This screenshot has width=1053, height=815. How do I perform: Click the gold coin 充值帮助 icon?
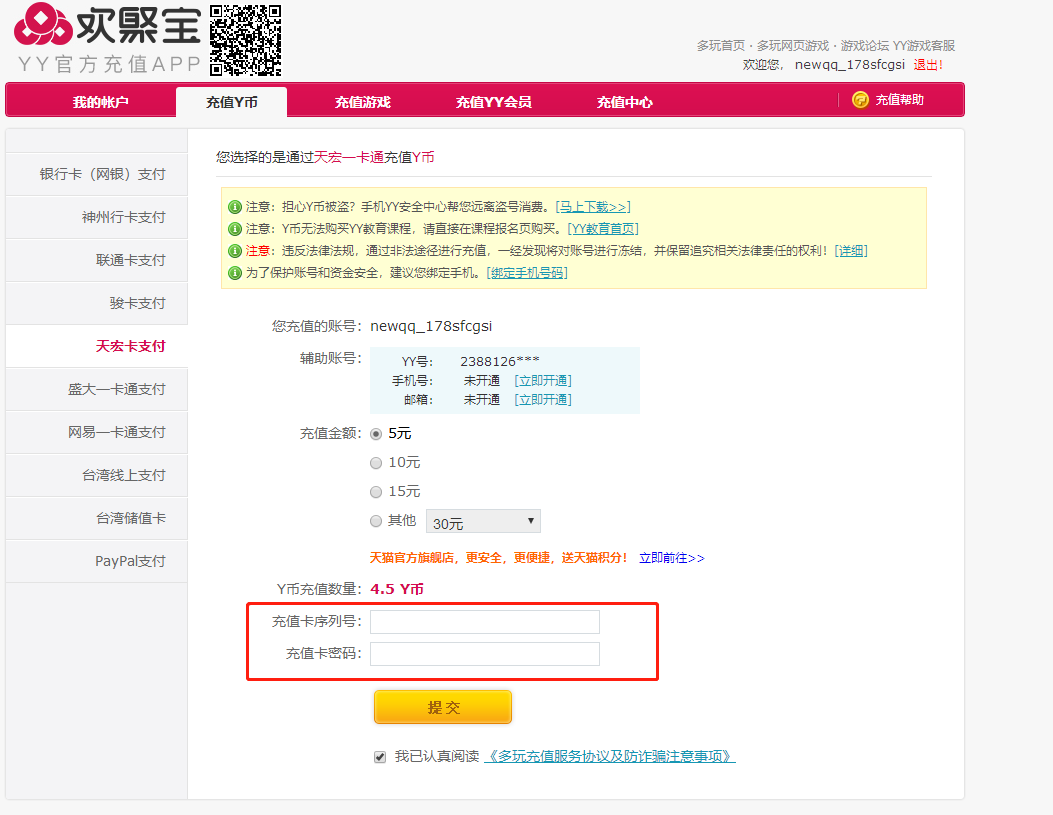pyautogui.click(x=860, y=100)
